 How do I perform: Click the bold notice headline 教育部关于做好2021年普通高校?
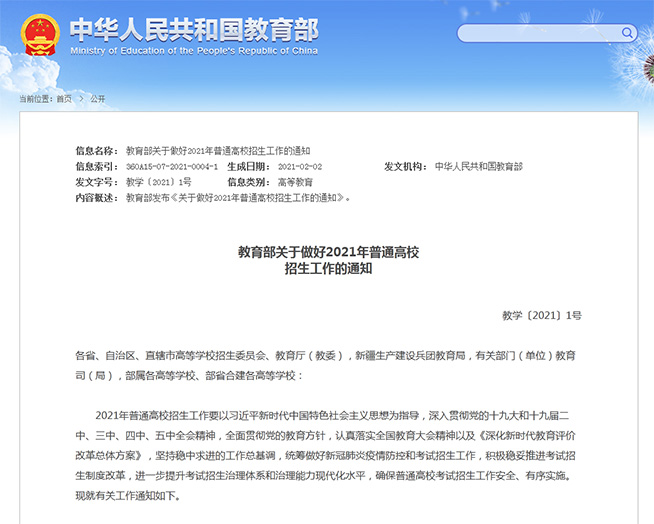click(x=328, y=252)
